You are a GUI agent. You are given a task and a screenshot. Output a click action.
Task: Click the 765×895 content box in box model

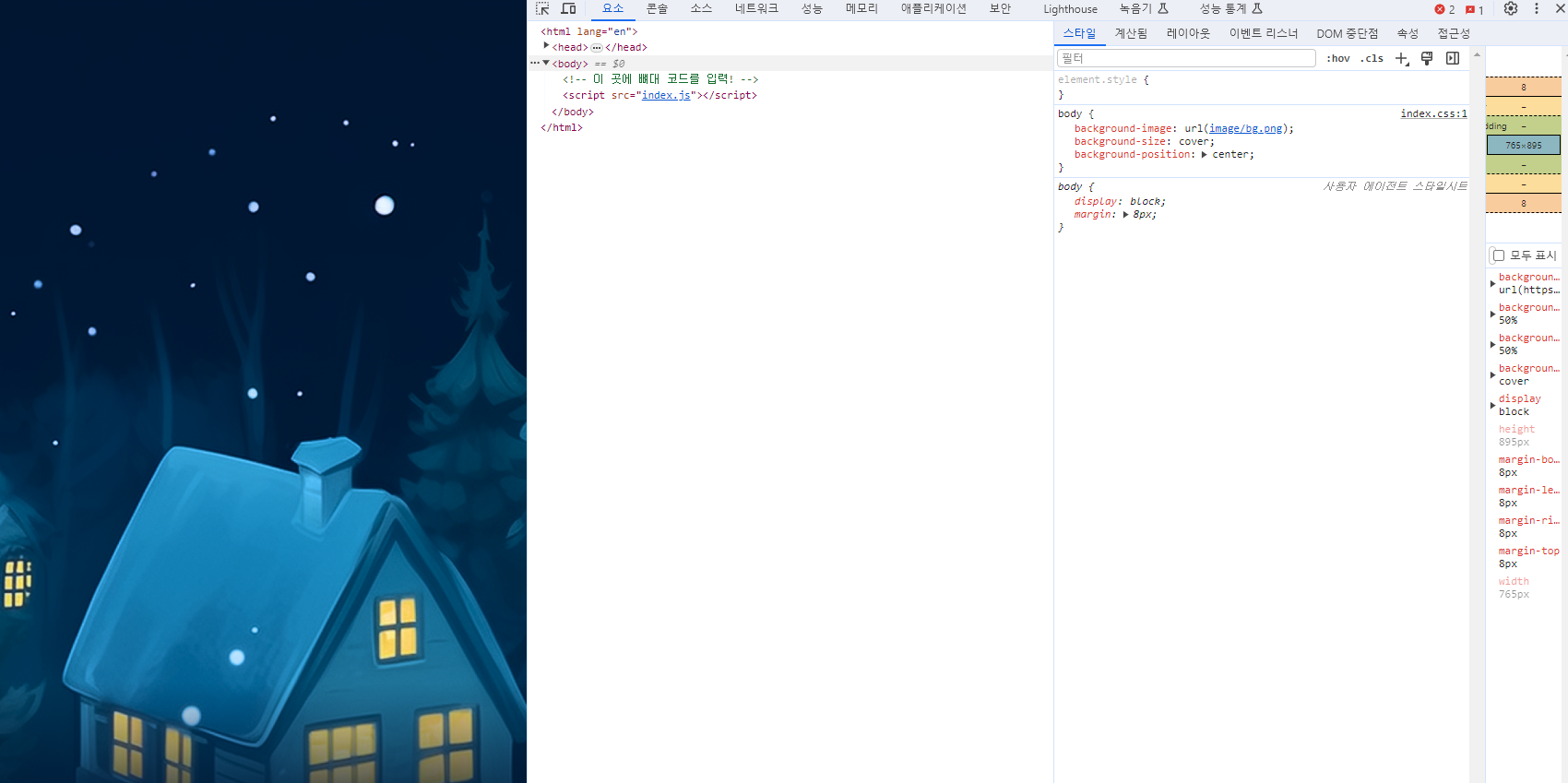(1524, 146)
